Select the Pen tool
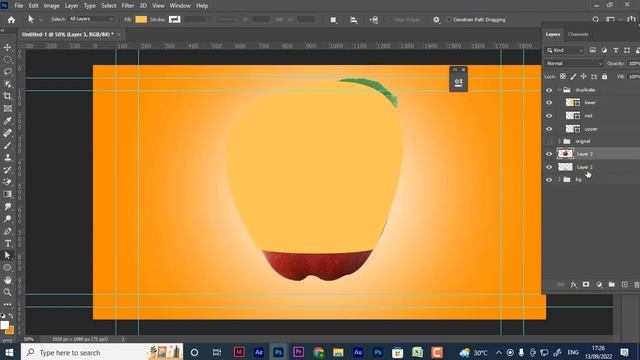The width and height of the screenshot is (640, 360). tap(7, 231)
